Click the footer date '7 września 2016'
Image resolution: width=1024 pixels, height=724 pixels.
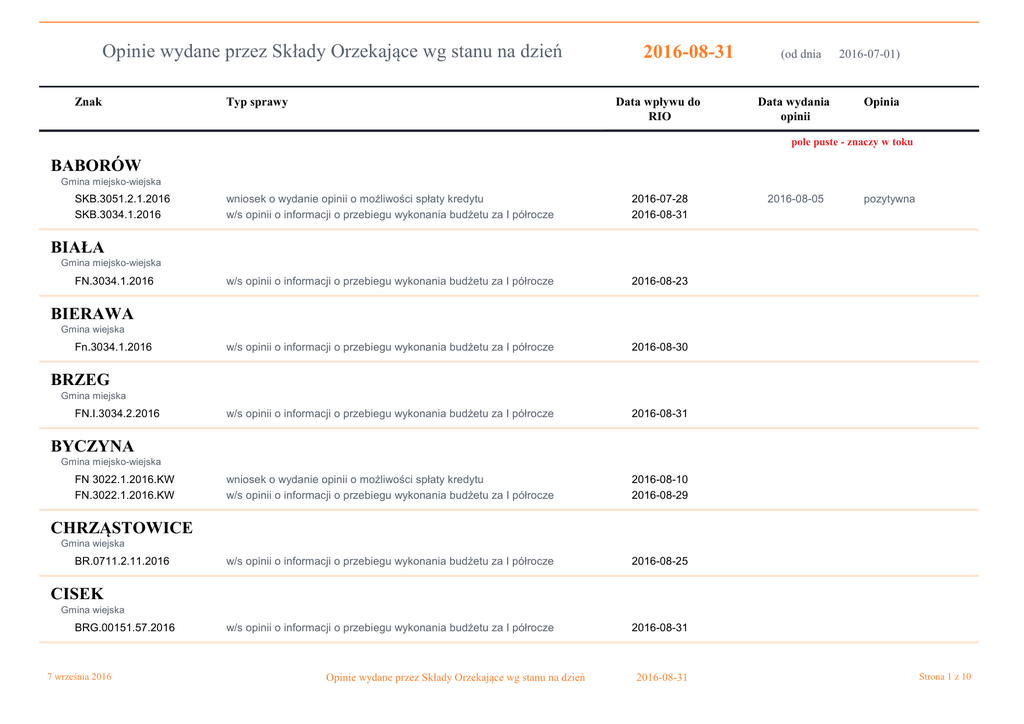[x=80, y=677]
